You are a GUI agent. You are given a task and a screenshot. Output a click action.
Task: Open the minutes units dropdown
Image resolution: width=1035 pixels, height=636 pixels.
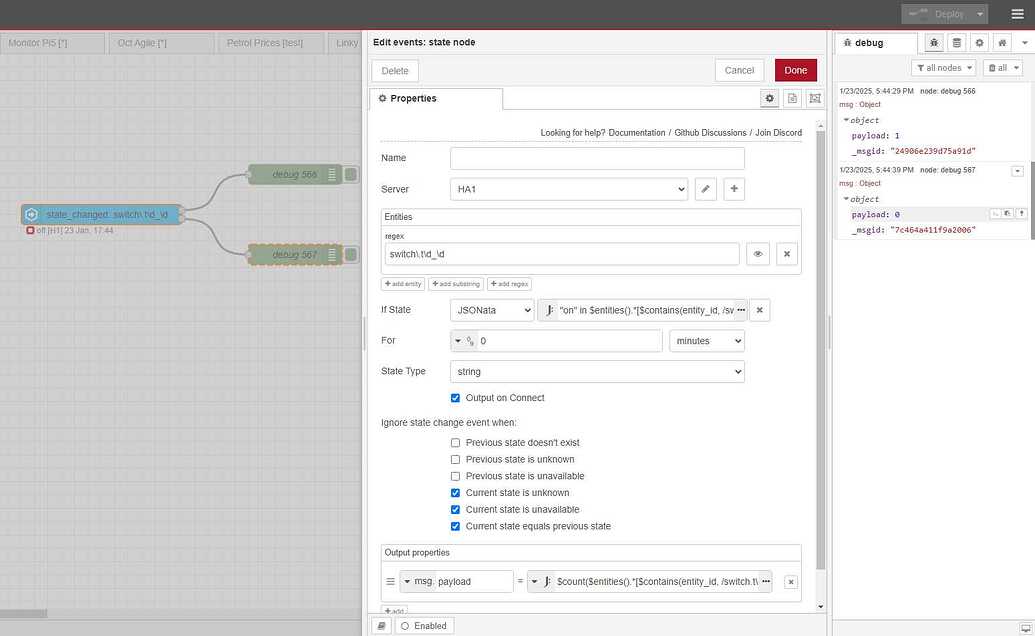(x=707, y=341)
